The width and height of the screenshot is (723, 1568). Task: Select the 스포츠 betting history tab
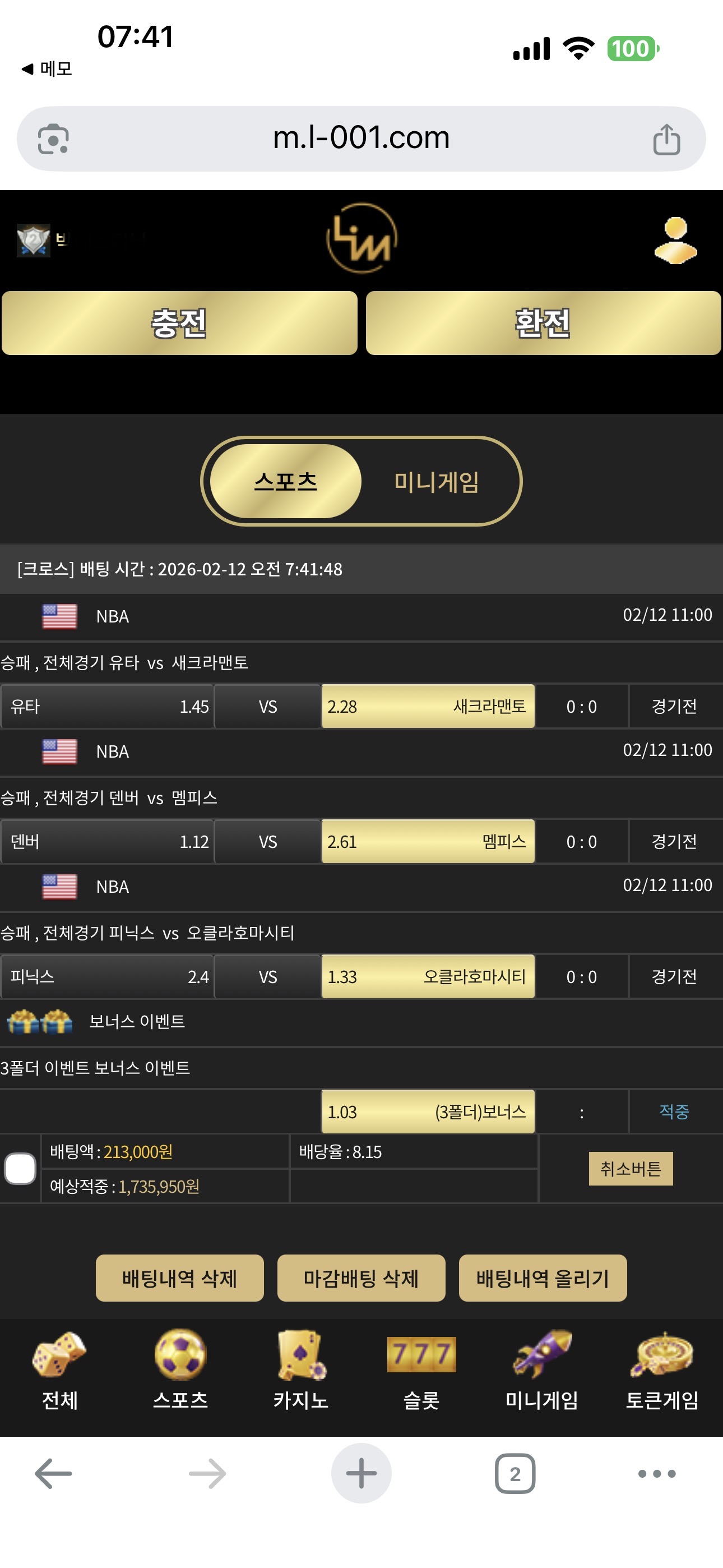(285, 482)
